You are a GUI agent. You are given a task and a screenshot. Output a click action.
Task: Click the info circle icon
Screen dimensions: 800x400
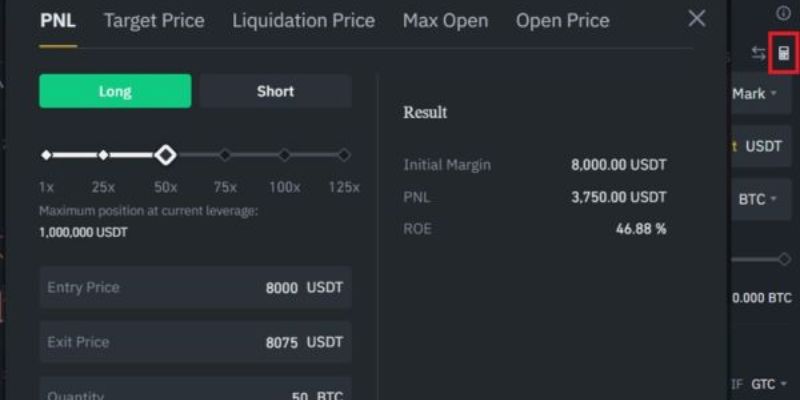(x=783, y=13)
